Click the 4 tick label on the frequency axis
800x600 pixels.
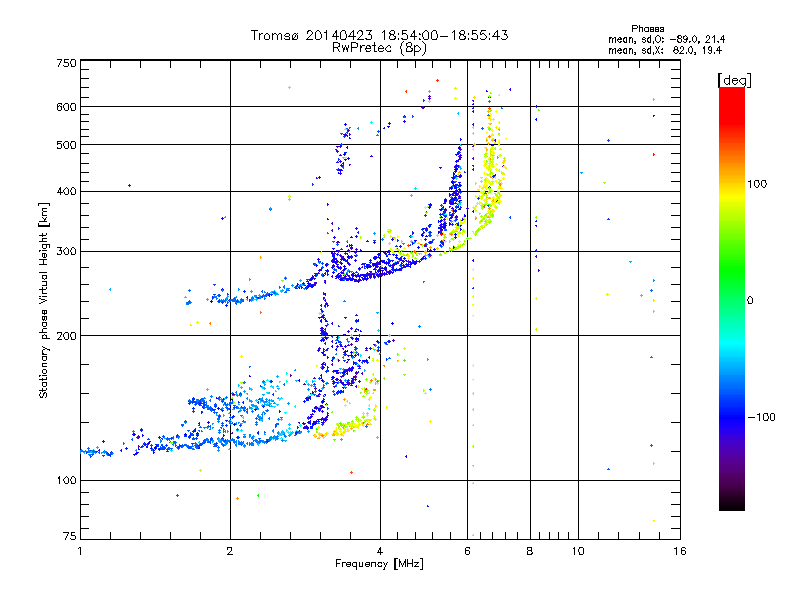[380, 551]
